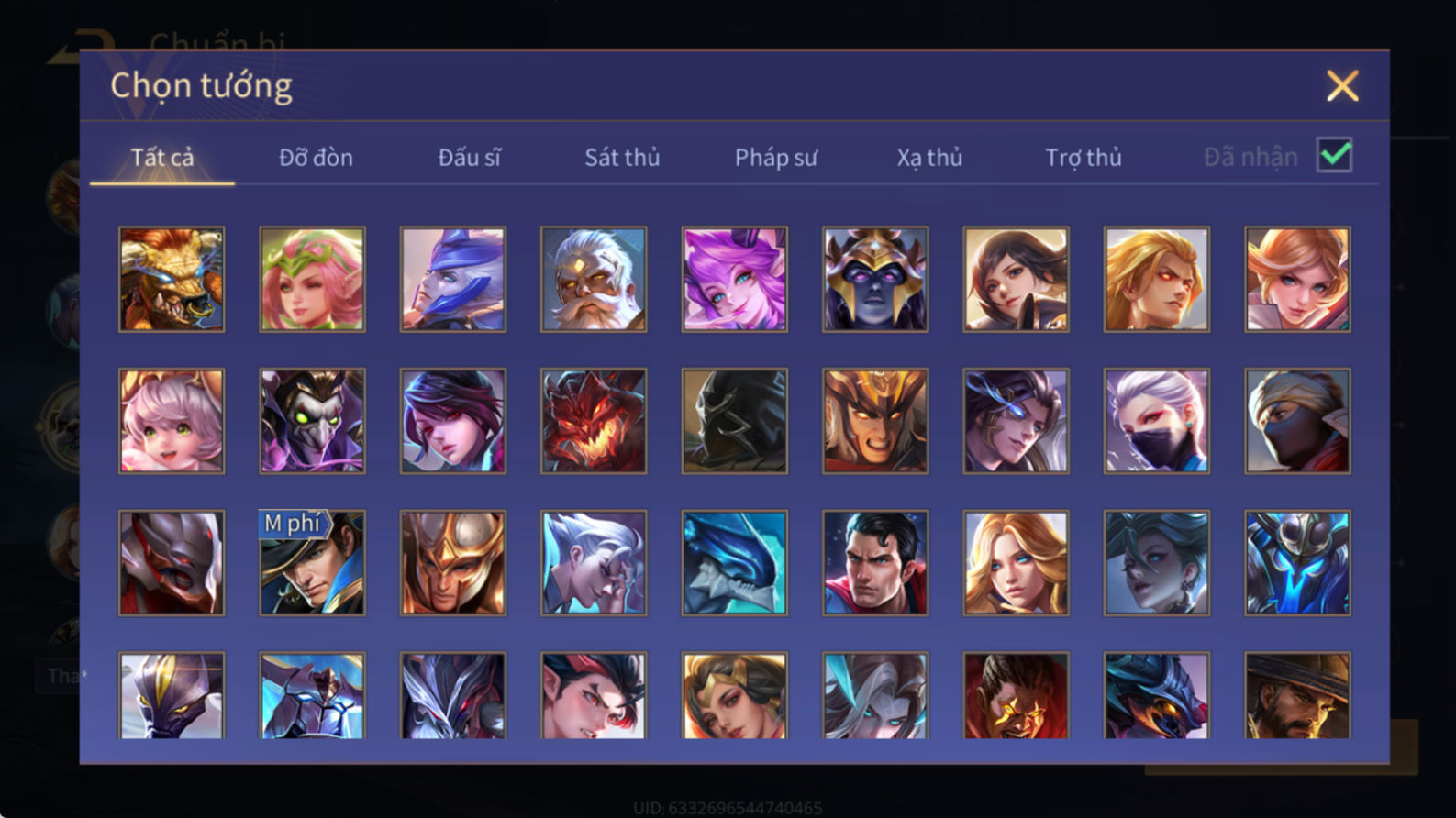Show the 'Pháp sư' hero category
The width and height of the screenshot is (1456, 818).
coord(775,158)
